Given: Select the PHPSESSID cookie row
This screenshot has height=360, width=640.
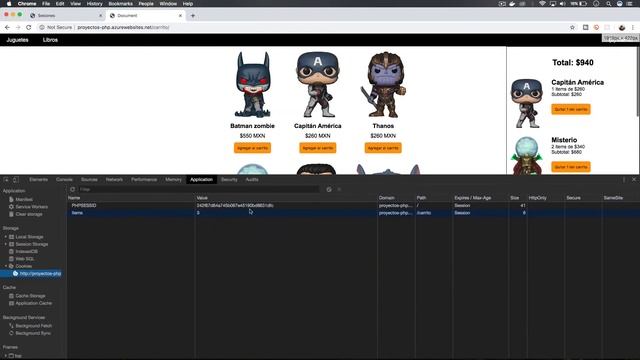Looking at the screenshot, I should tap(353, 205).
